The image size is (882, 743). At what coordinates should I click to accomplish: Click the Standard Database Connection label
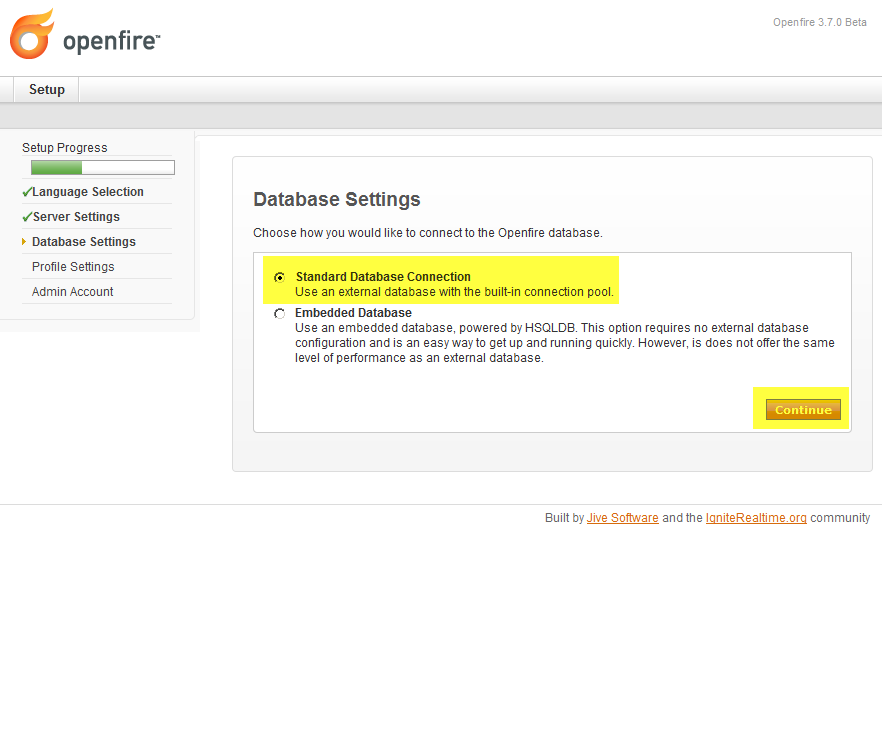point(383,277)
